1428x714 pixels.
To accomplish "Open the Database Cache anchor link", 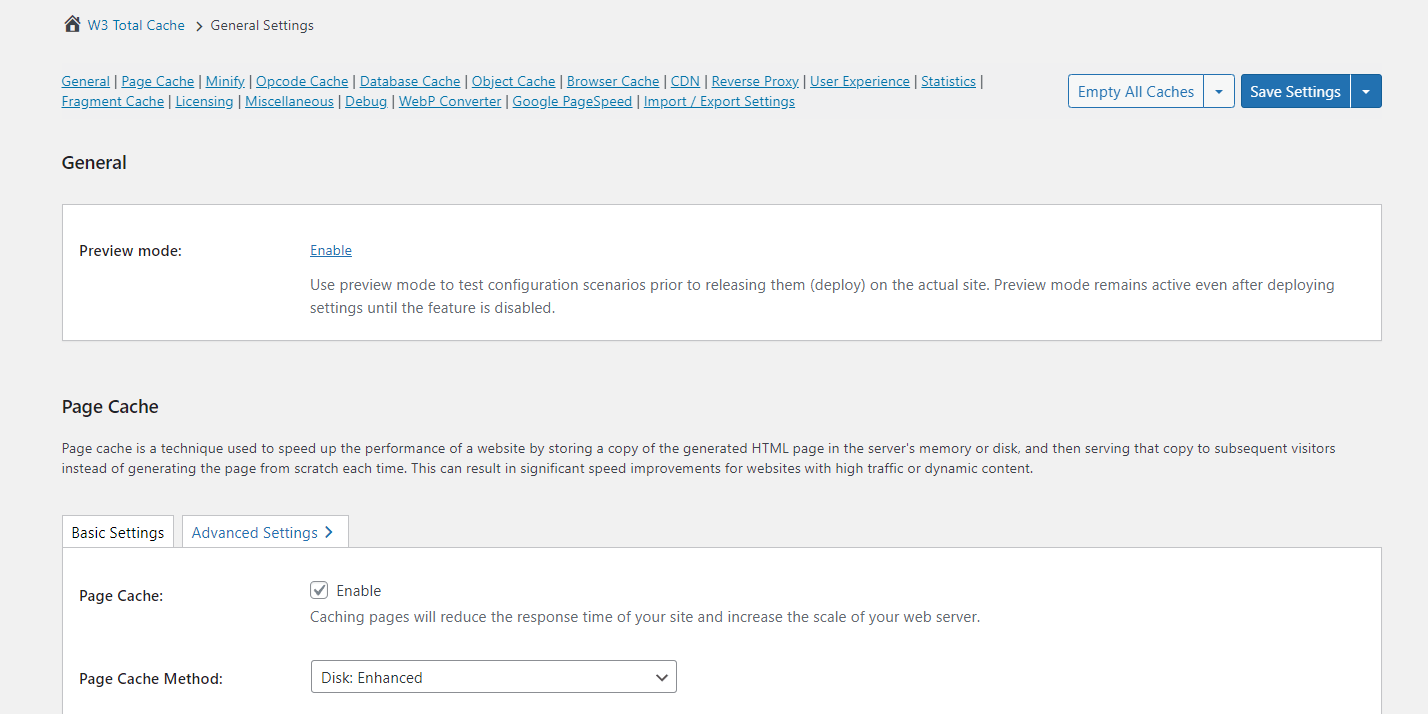I will coord(410,81).
